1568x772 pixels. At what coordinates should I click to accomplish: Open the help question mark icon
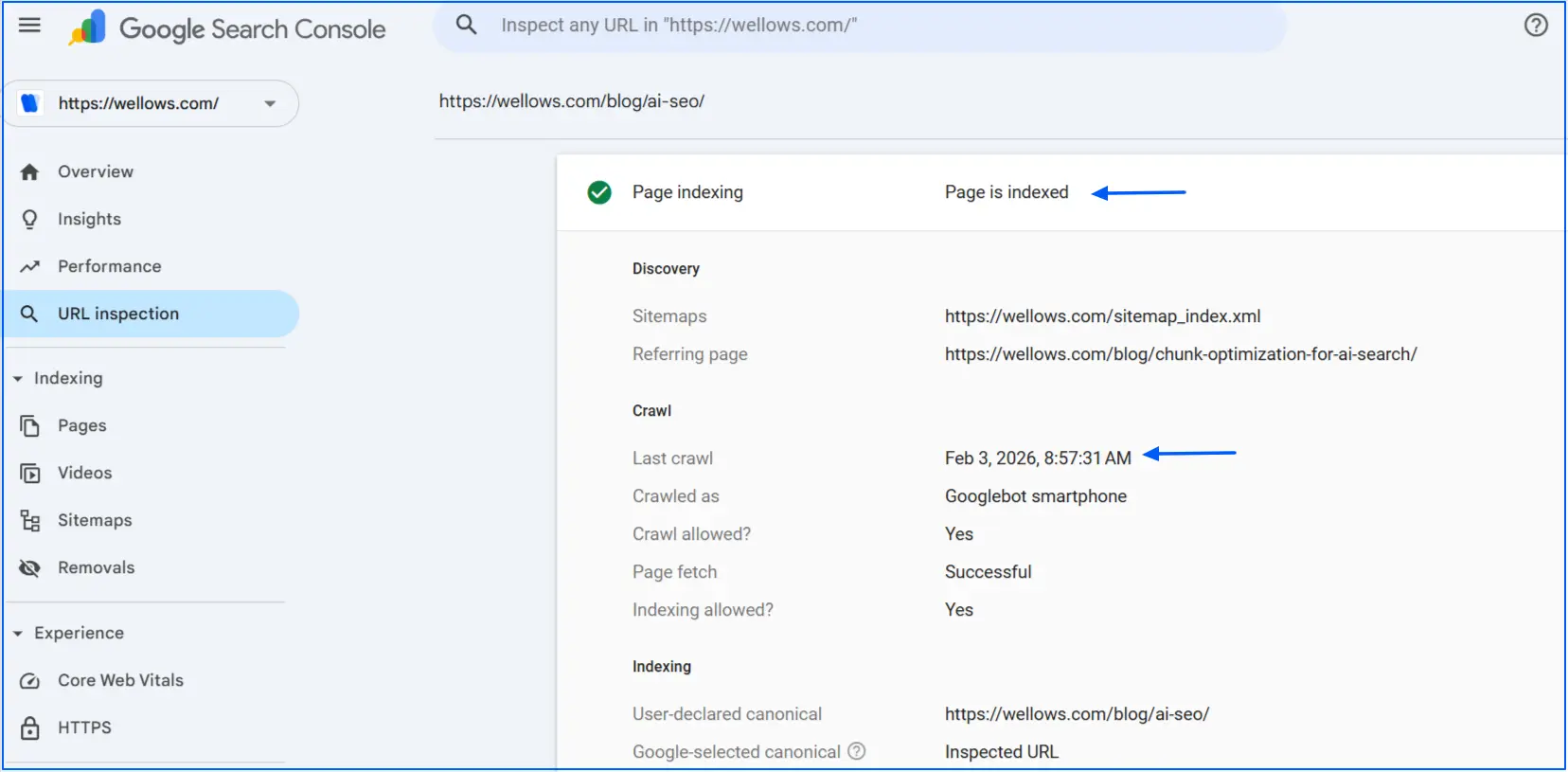1536,26
